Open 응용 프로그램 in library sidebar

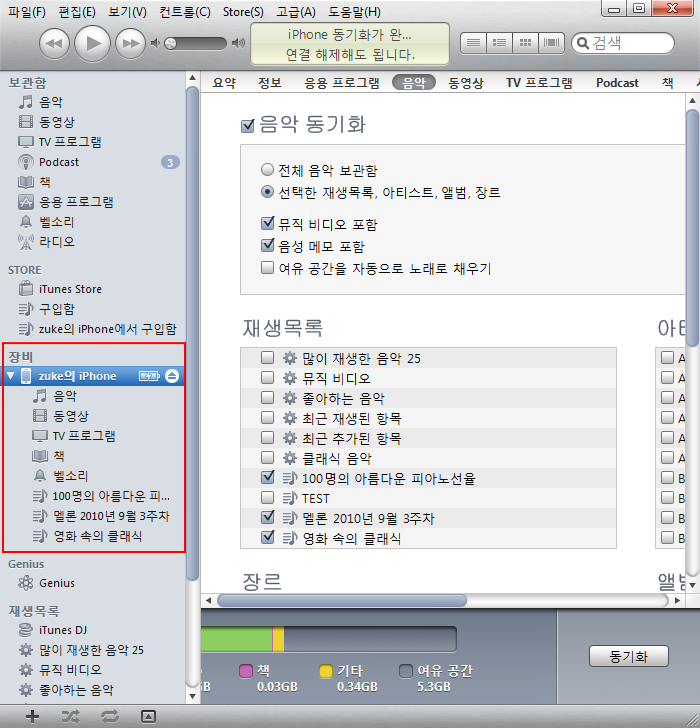[x=76, y=202]
